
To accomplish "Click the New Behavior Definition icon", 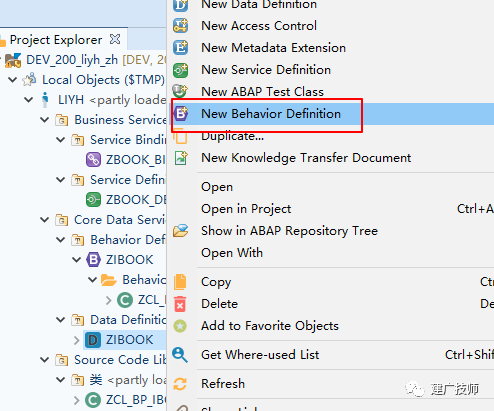I will pos(181,114).
